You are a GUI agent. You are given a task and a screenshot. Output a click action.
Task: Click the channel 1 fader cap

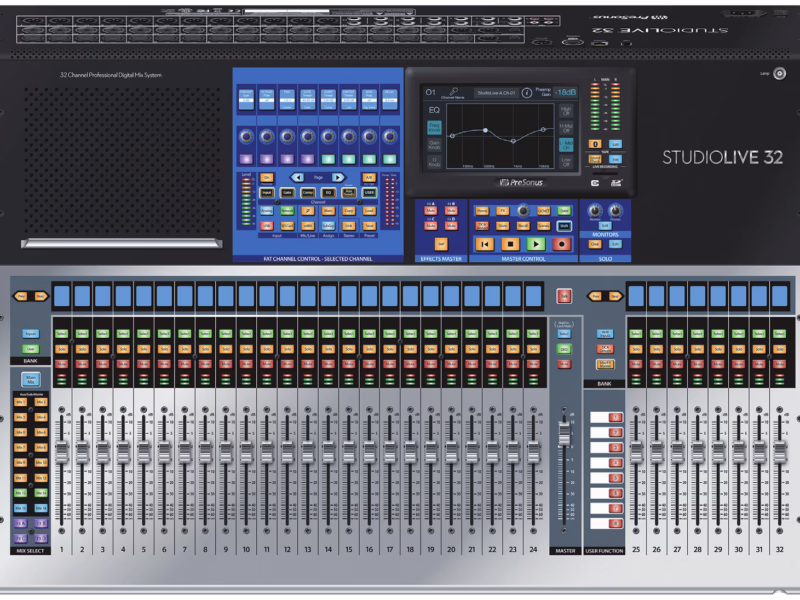(x=62, y=453)
